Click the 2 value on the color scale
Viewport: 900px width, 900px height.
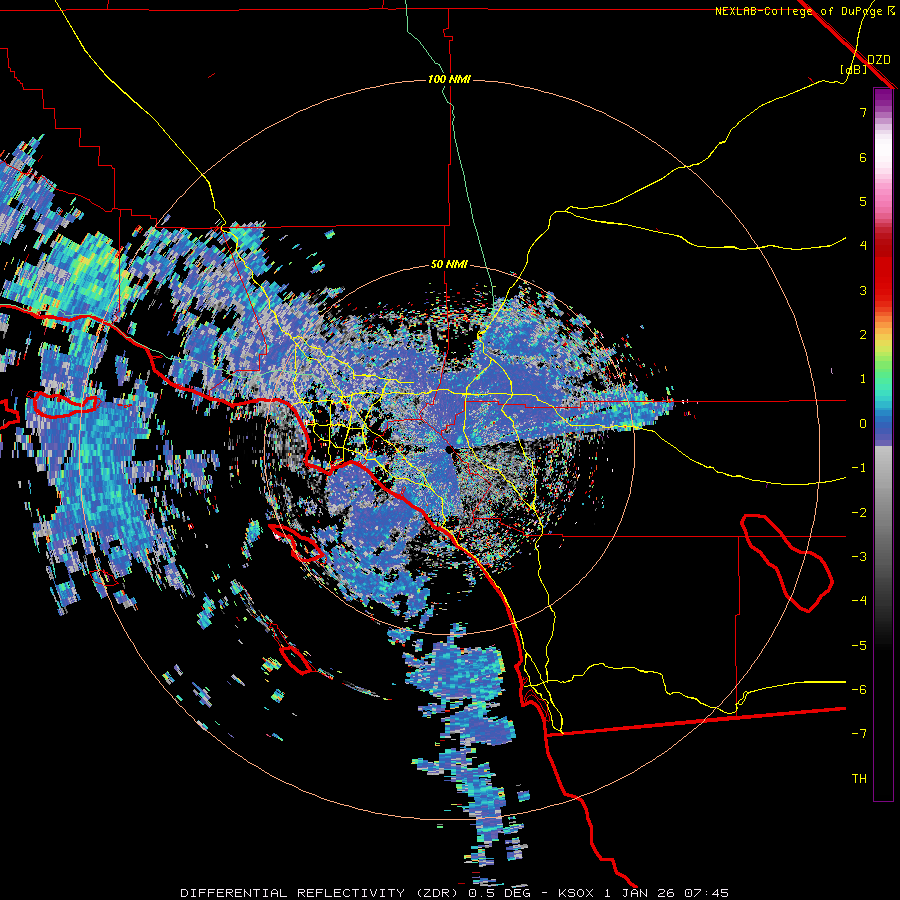tap(863, 335)
